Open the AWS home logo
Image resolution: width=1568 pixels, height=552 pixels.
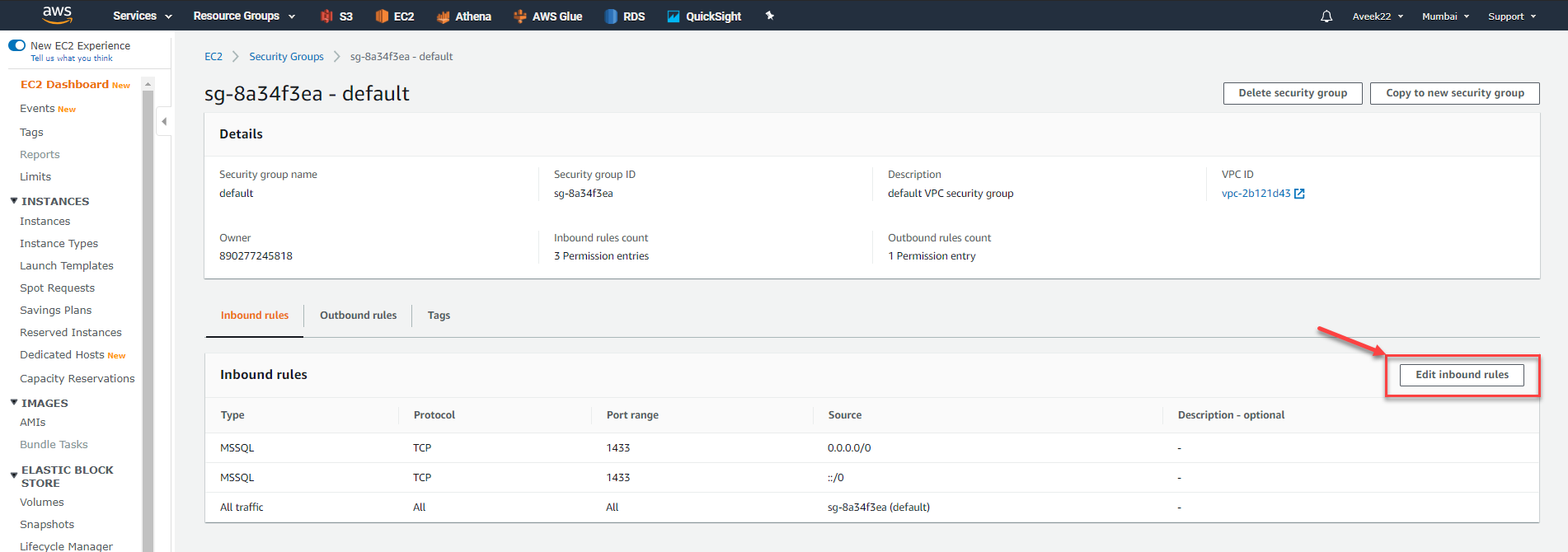[x=57, y=15]
